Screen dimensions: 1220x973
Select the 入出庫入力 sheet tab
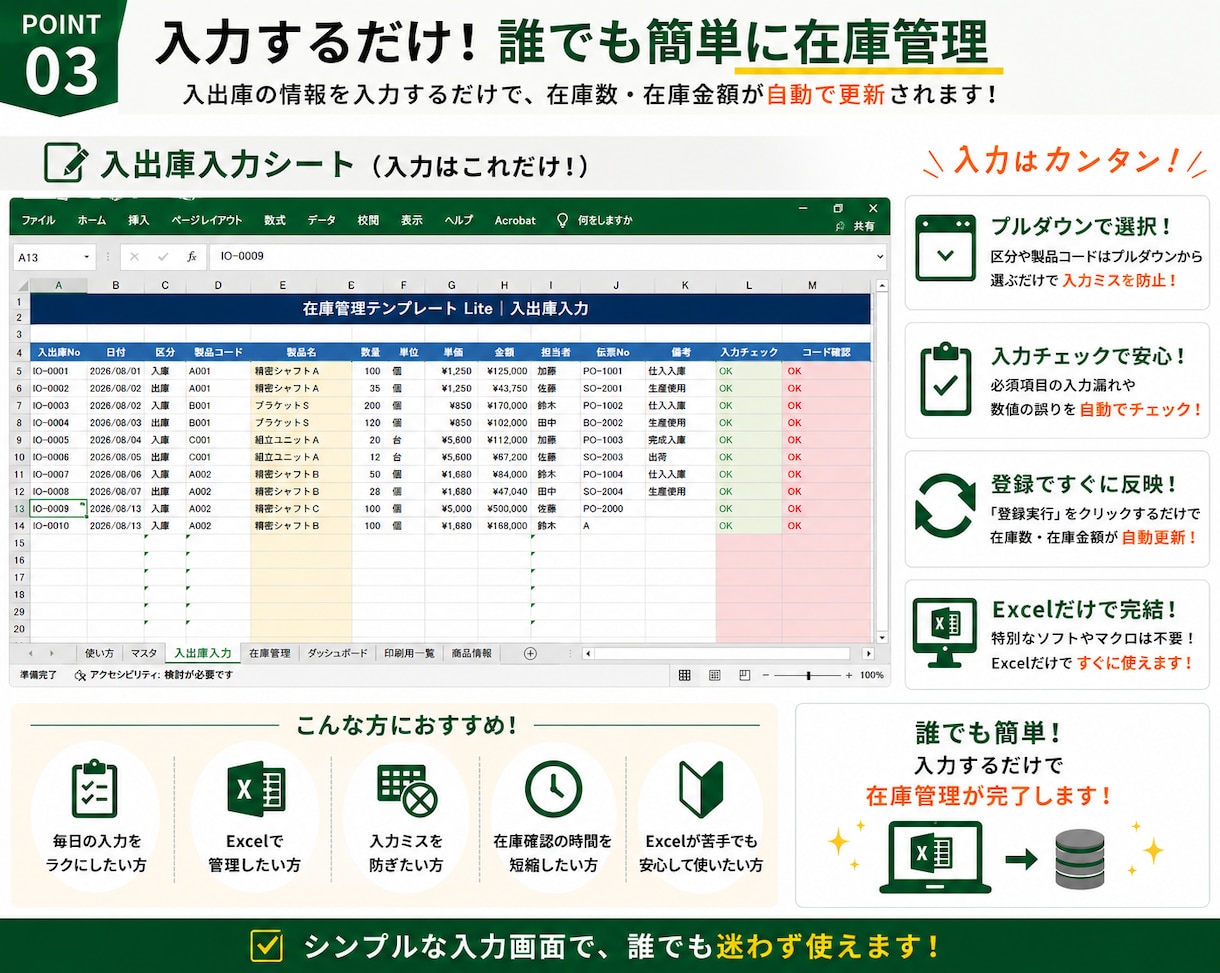[203, 653]
